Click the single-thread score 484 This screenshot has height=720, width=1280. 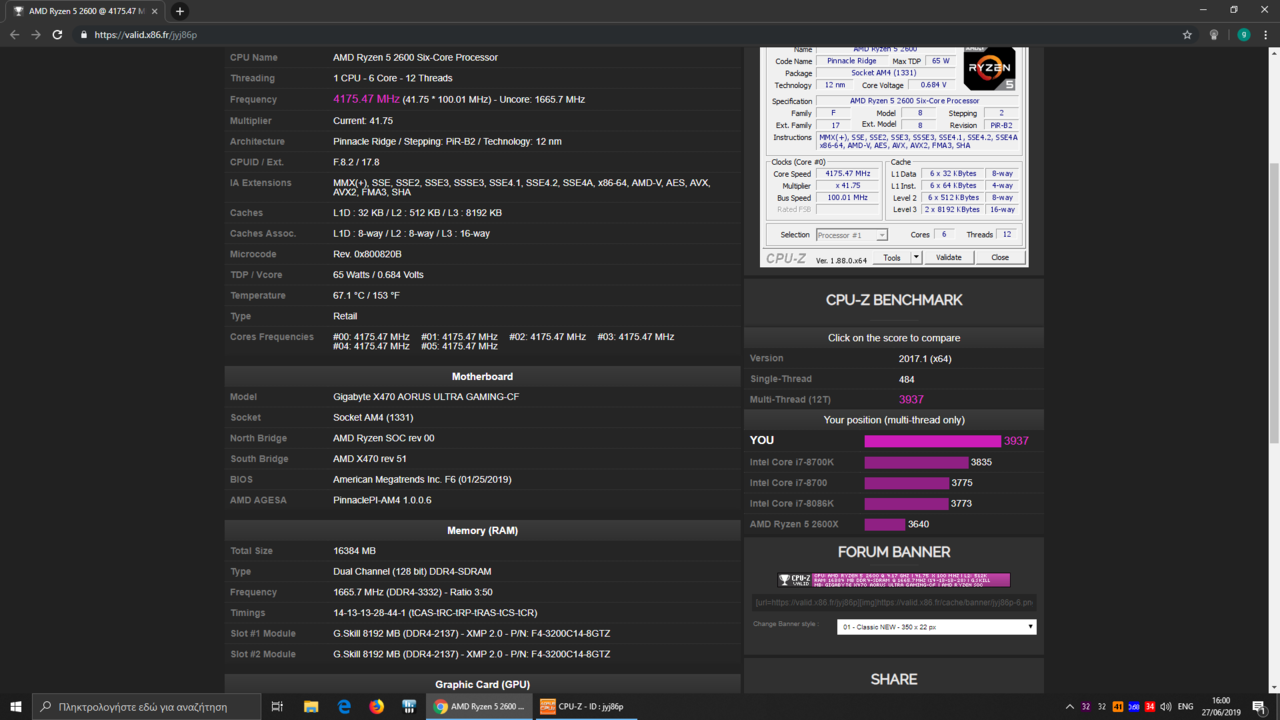click(906, 379)
